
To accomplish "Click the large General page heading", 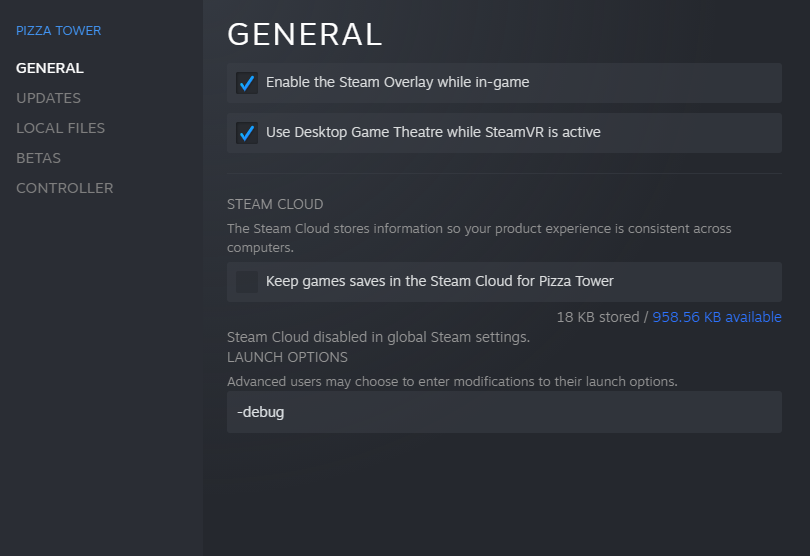I will (x=305, y=35).
